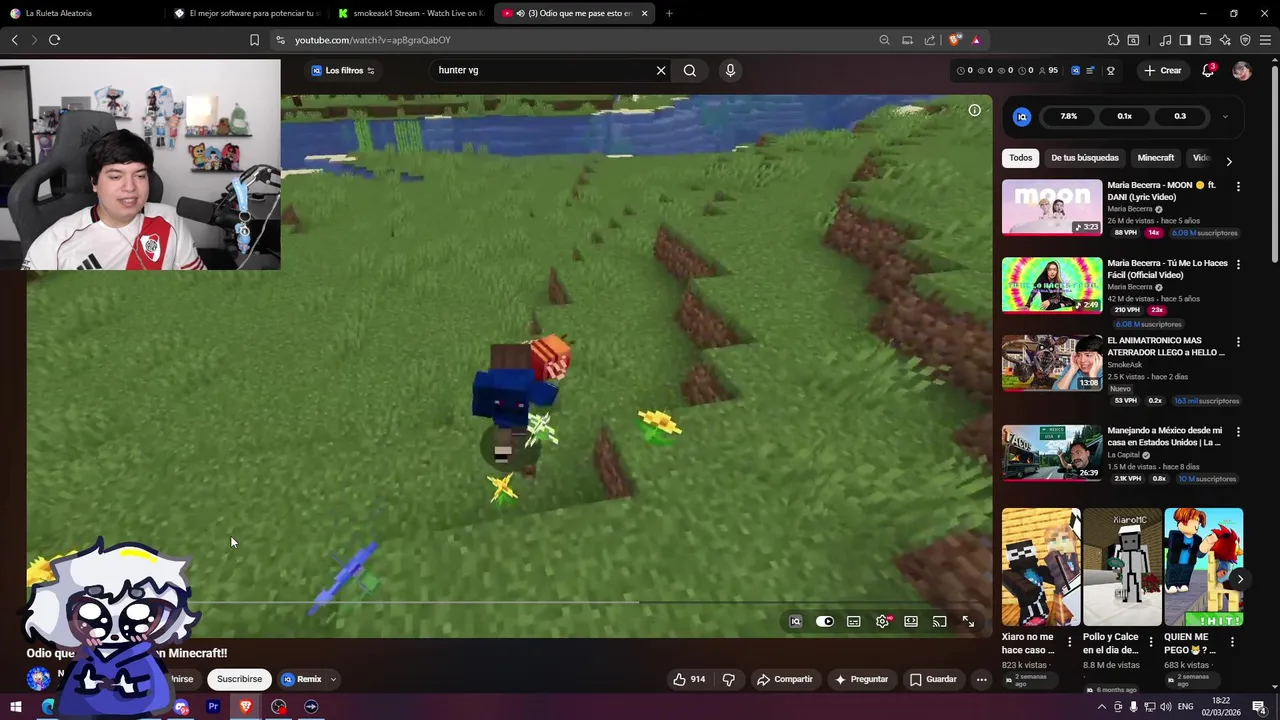Go back to the previous page in the browser
This screenshot has height=720, width=1280.
point(15,40)
